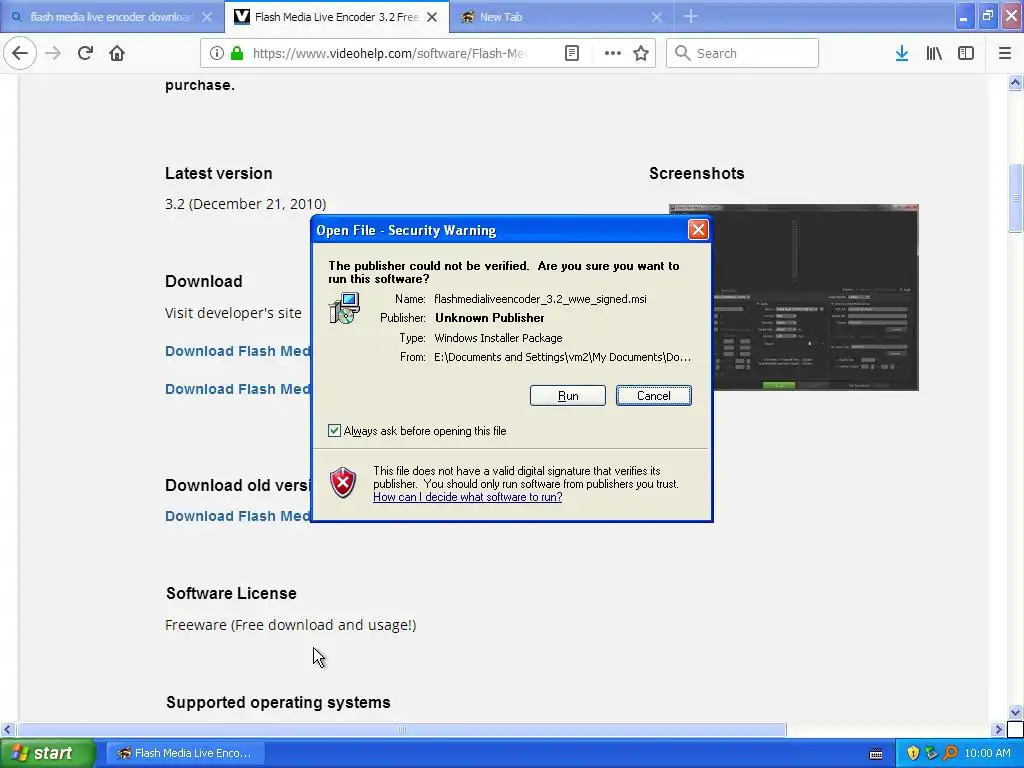The width and height of the screenshot is (1024, 768).
Task: Show site information via the info icon
Action: click(x=217, y=53)
